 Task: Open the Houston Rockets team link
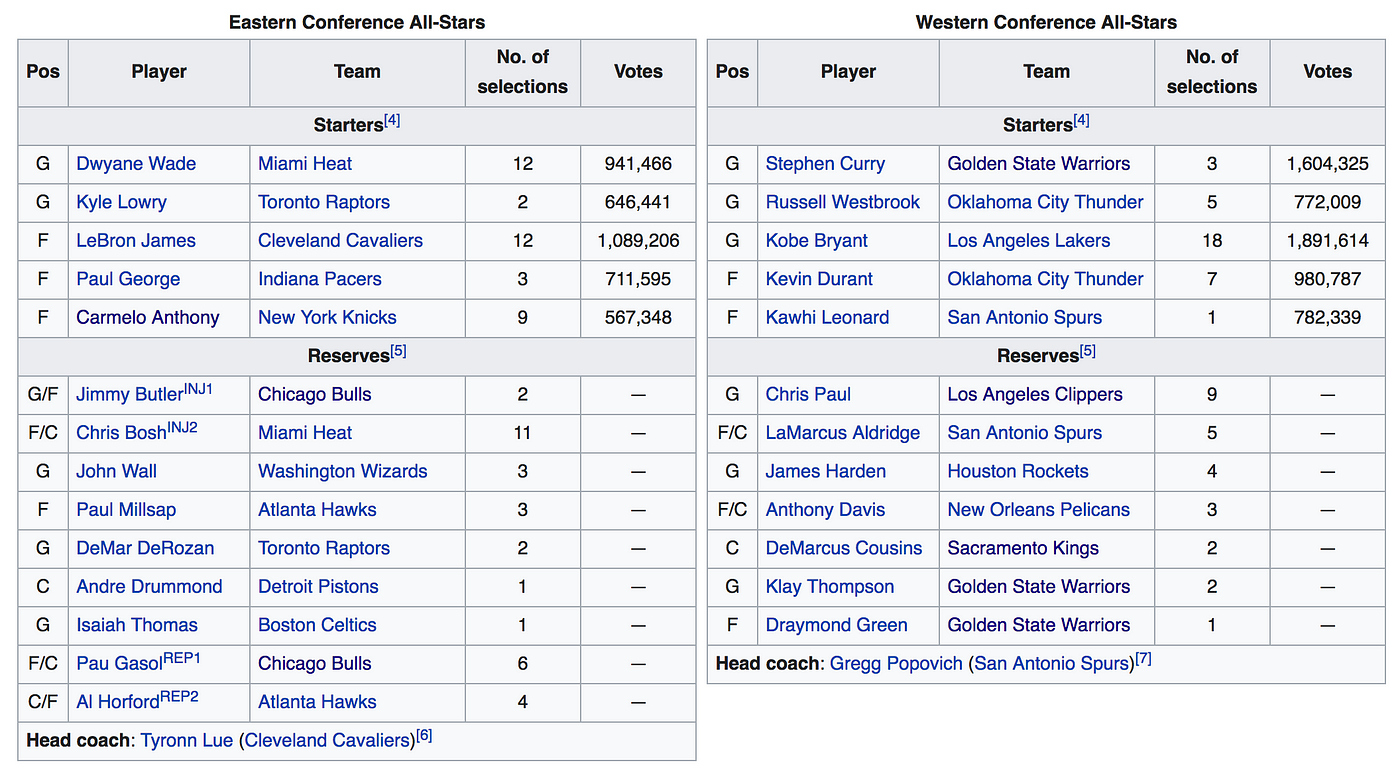tap(1018, 472)
